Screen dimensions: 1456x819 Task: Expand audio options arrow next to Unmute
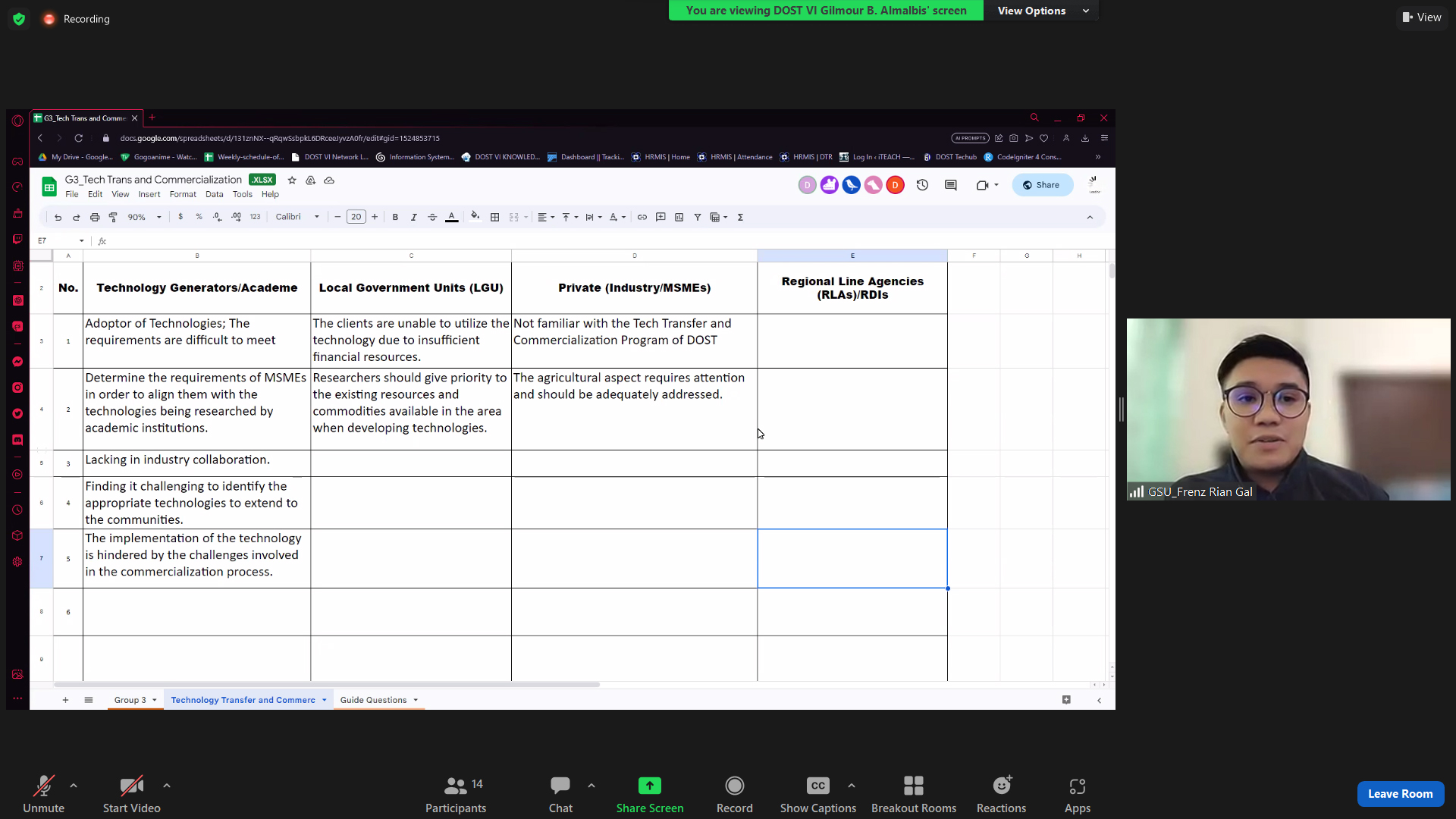pos(74,786)
